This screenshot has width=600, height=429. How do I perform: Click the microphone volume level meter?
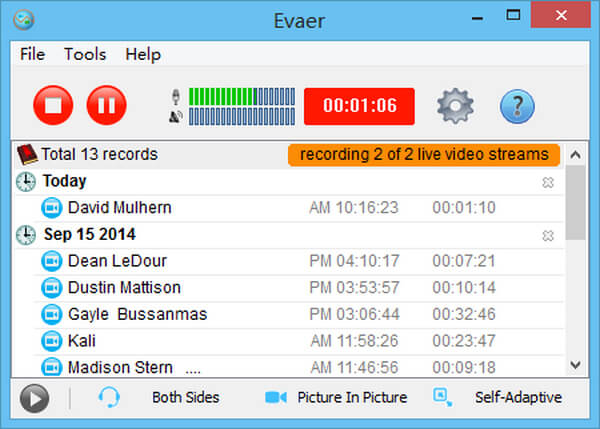242,96
